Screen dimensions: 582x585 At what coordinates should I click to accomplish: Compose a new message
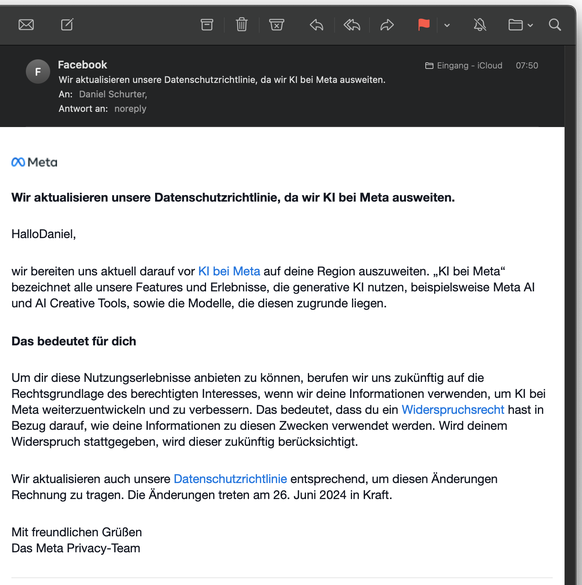[67, 25]
